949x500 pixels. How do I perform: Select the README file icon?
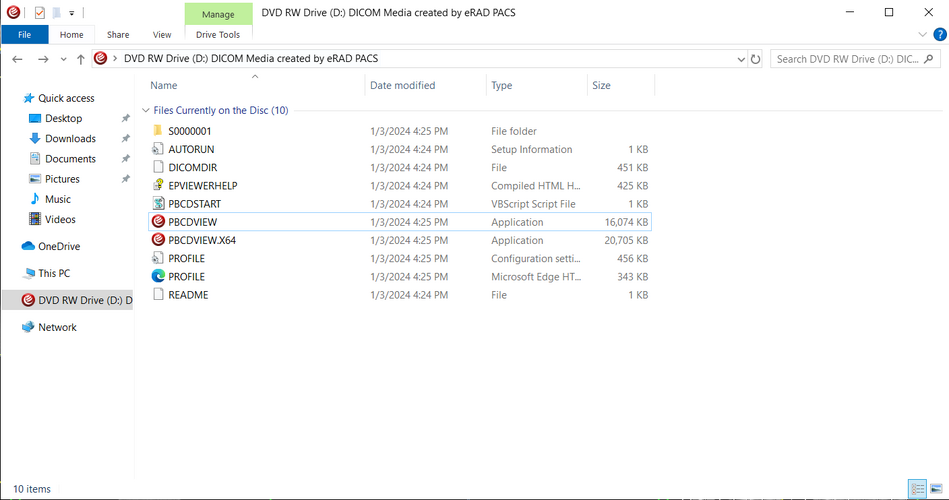158,294
